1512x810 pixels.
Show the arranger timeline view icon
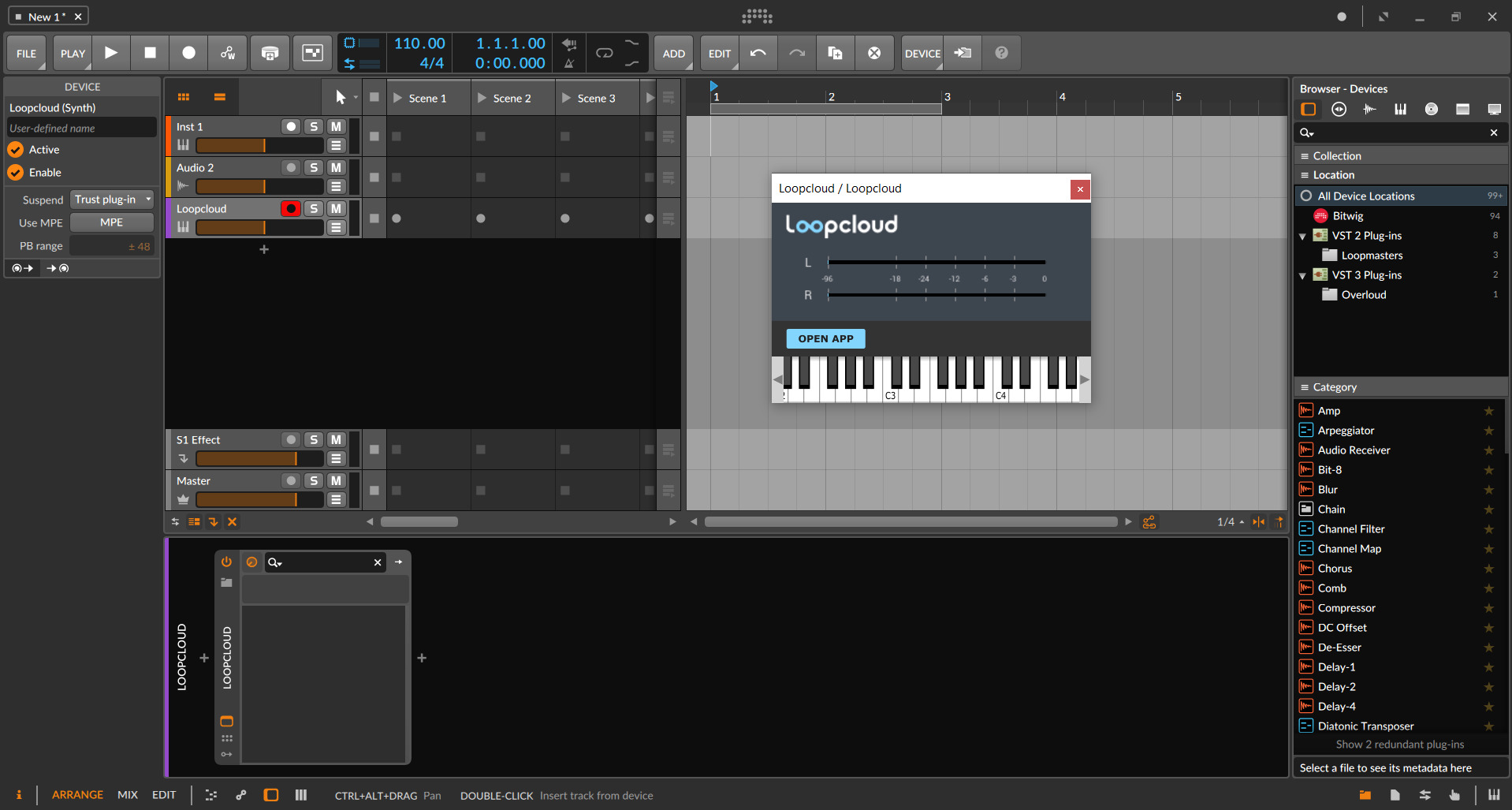click(220, 97)
